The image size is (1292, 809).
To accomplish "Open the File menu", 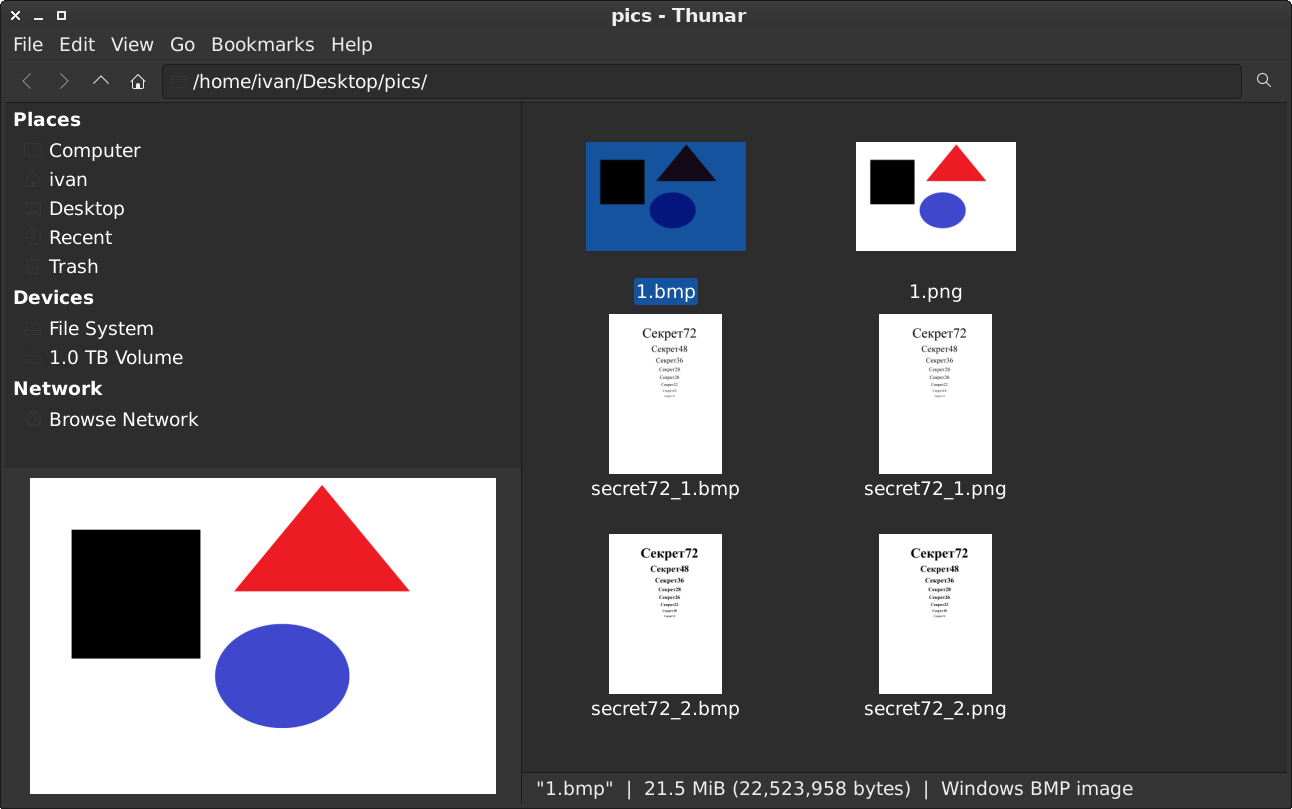I will (x=28, y=45).
